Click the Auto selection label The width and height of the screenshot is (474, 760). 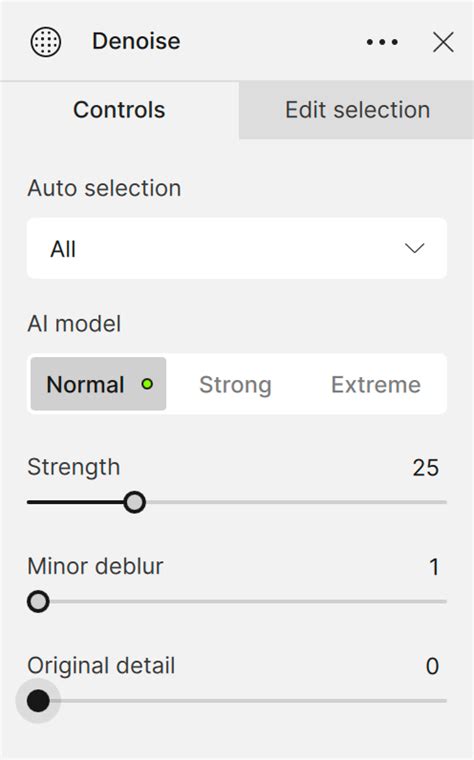click(x=104, y=188)
